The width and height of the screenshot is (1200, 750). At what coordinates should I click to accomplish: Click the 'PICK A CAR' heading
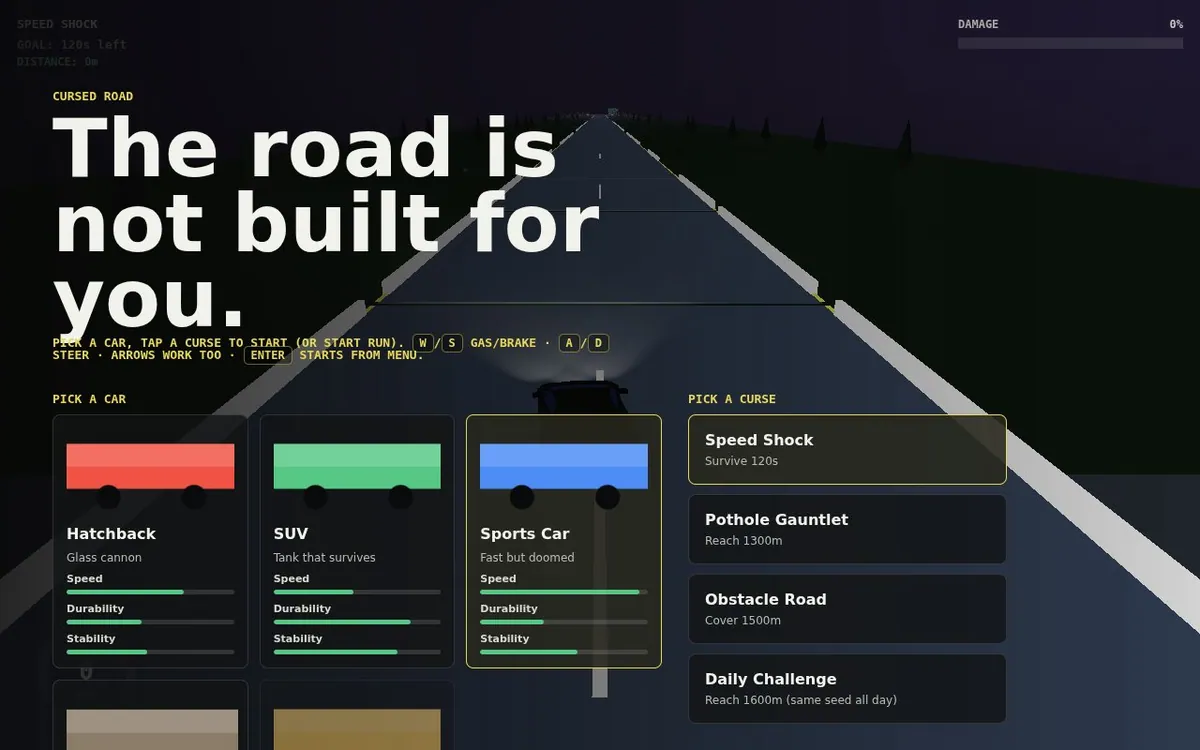point(89,399)
